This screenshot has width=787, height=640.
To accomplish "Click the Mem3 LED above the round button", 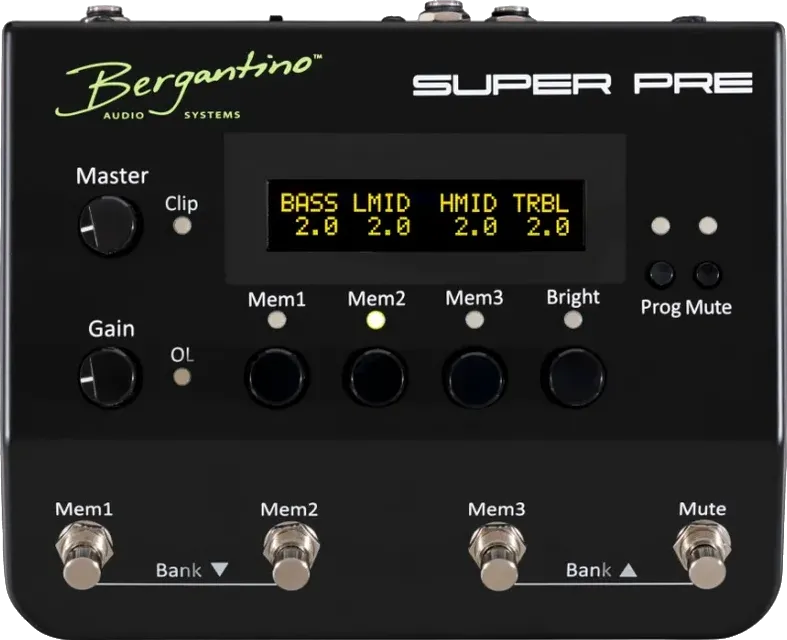I will click(x=474, y=320).
